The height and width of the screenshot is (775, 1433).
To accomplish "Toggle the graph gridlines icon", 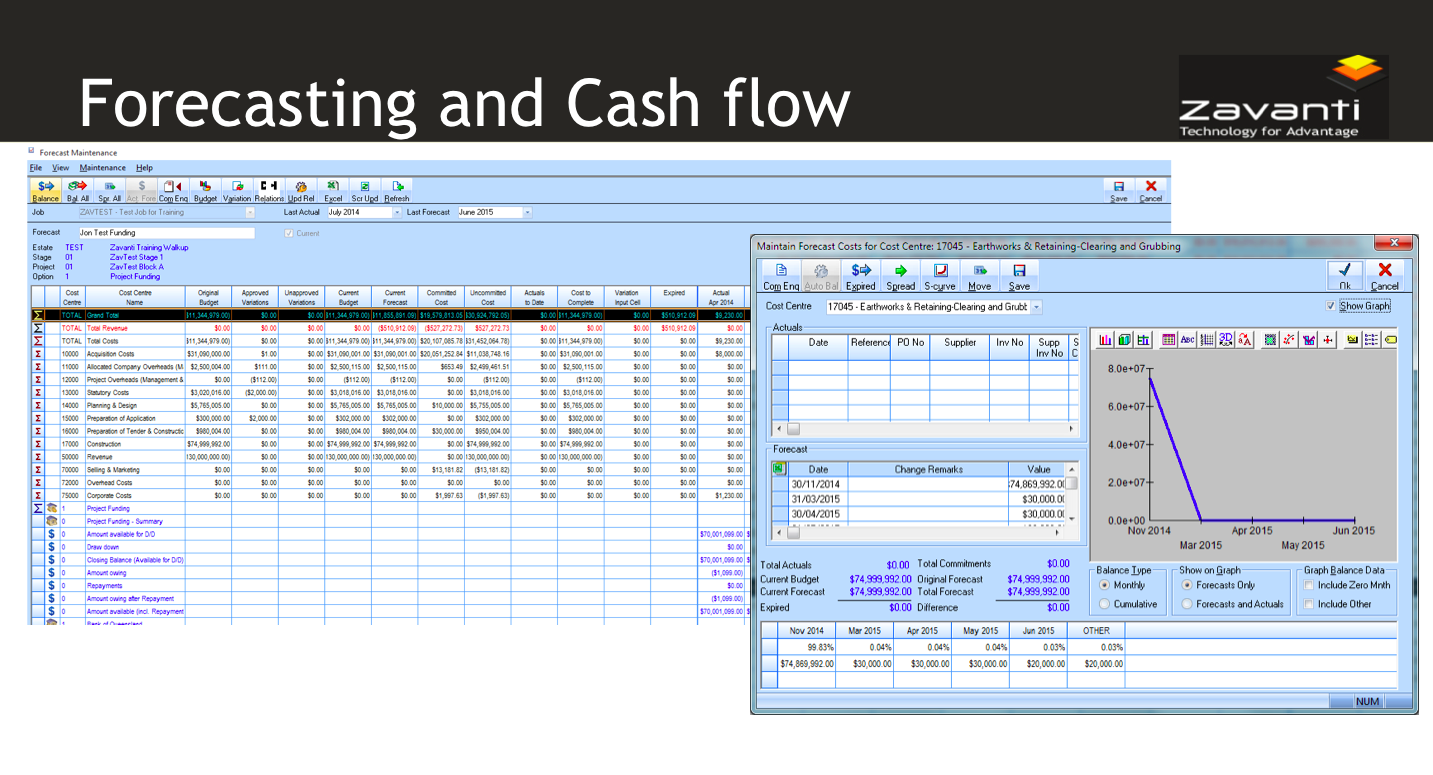I will (1207, 340).
